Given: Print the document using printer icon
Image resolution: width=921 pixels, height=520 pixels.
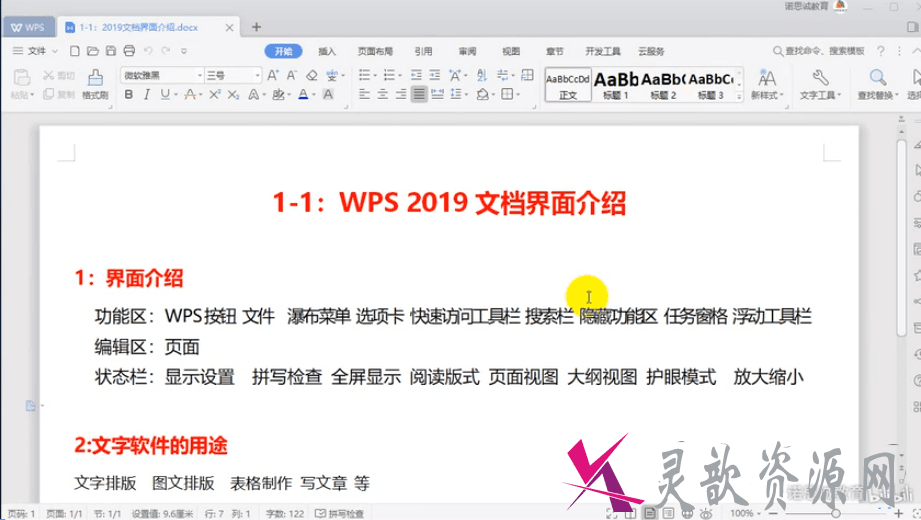Looking at the screenshot, I should (129, 51).
